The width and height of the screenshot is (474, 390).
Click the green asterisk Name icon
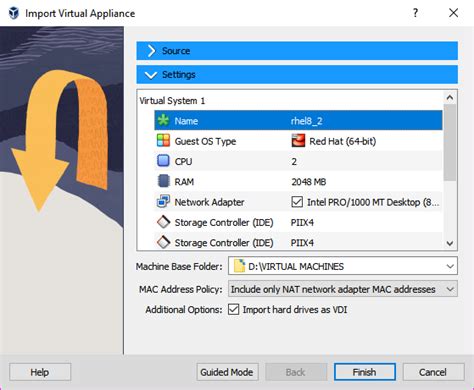click(163, 120)
